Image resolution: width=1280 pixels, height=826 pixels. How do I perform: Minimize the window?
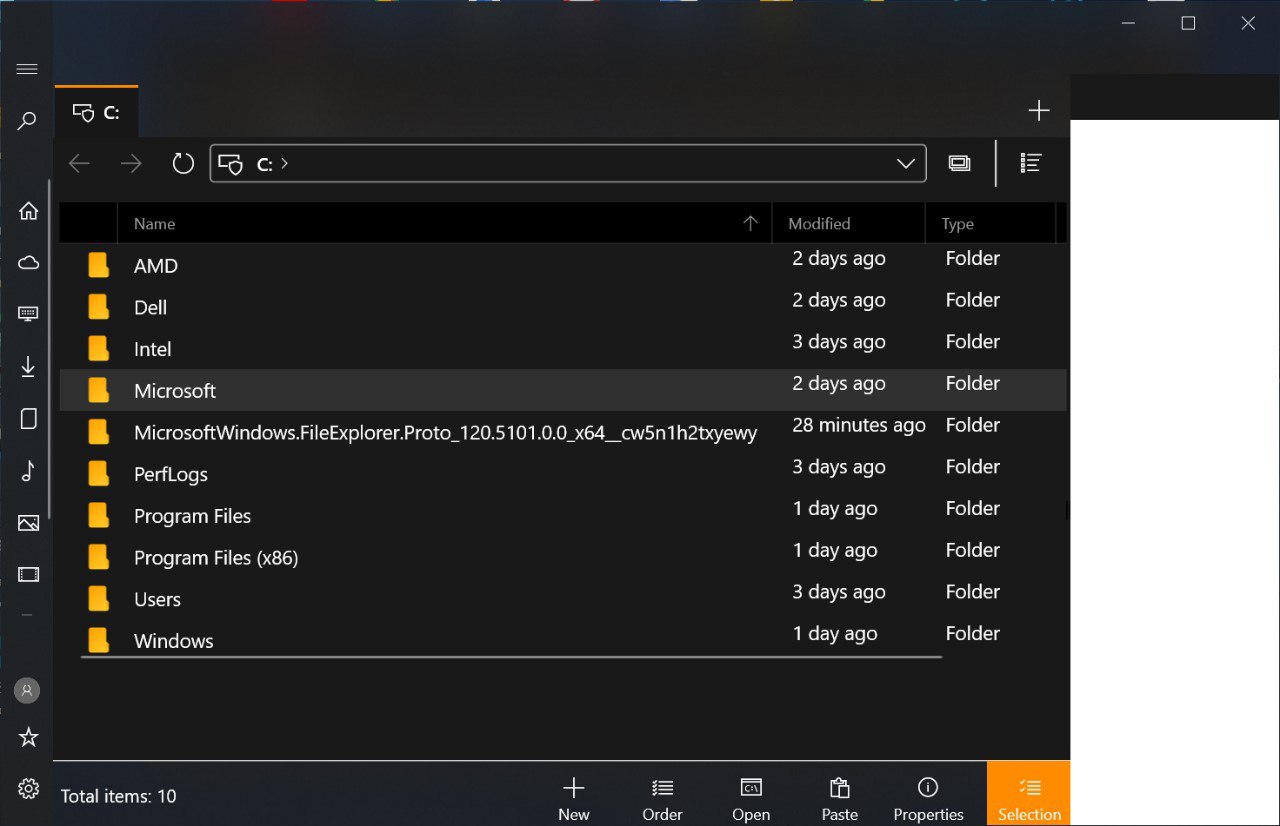point(1128,23)
